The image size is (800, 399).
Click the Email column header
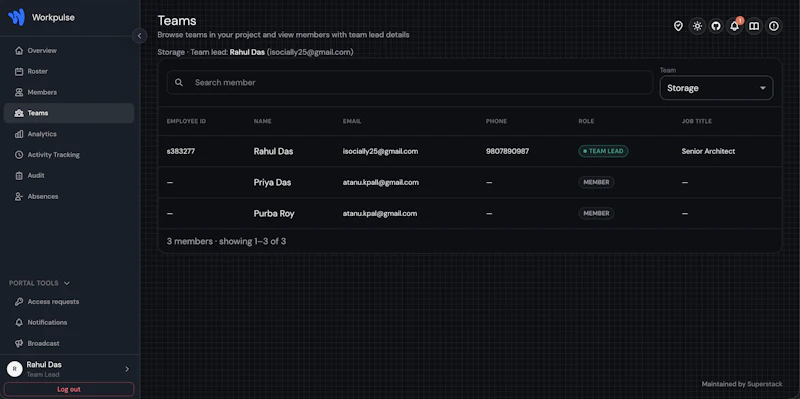tap(352, 121)
